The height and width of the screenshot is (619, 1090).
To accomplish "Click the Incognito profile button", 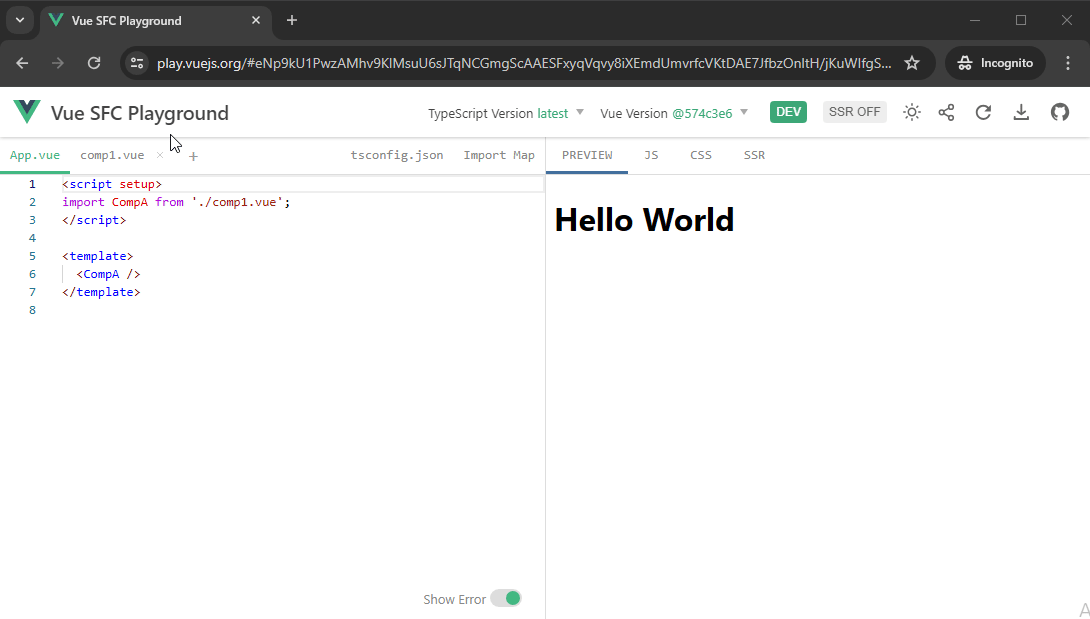I will 995,63.
